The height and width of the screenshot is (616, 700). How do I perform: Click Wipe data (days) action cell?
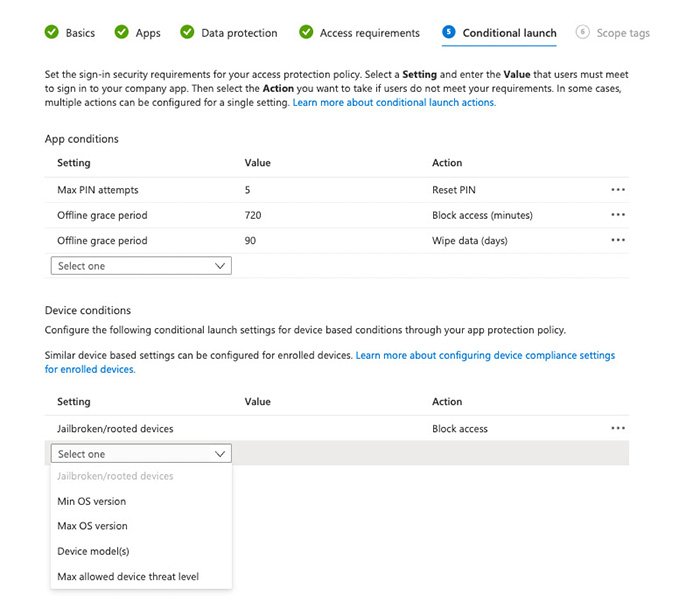tap(470, 241)
